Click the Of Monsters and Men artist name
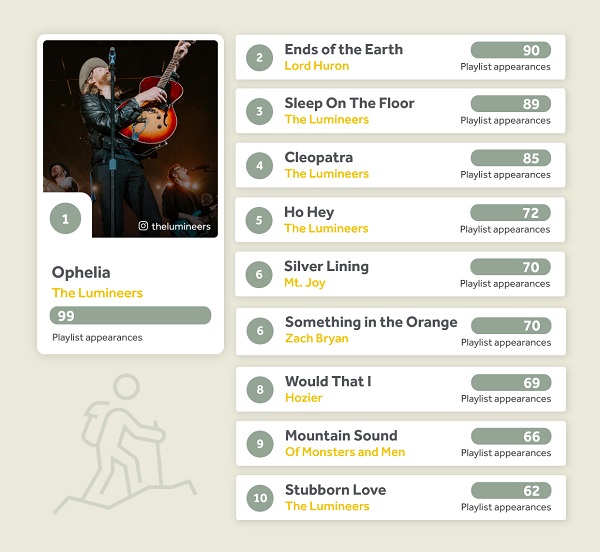Viewport: 600px width, 552px height. click(x=345, y=452)
